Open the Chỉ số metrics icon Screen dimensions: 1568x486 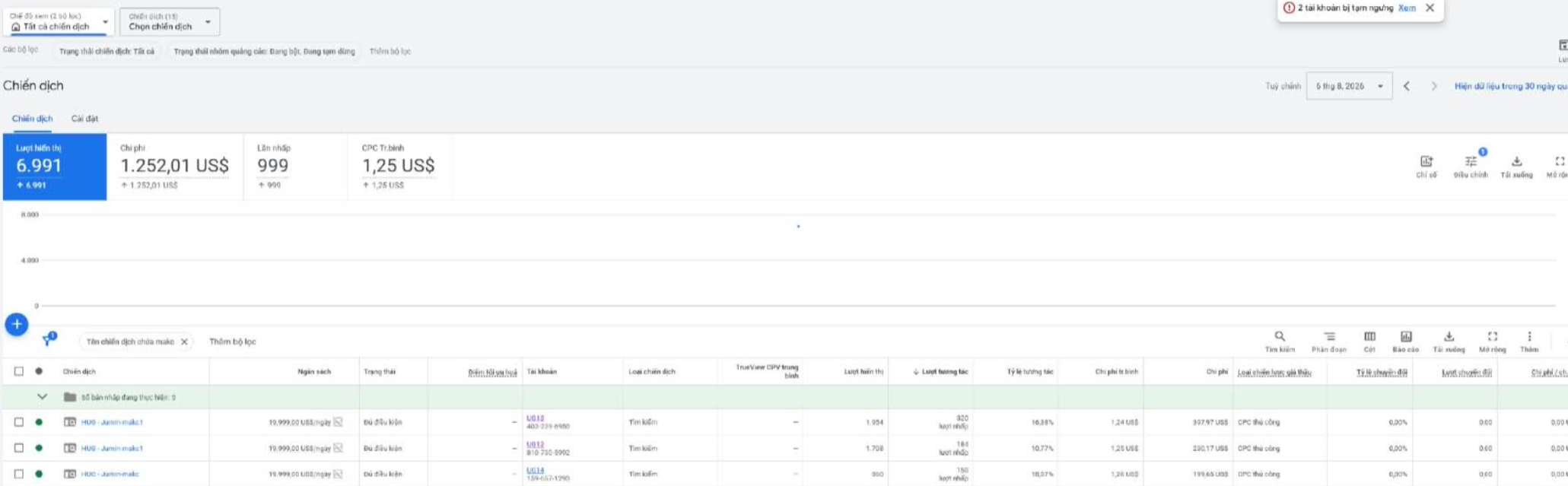click(x=1426, y=167)
